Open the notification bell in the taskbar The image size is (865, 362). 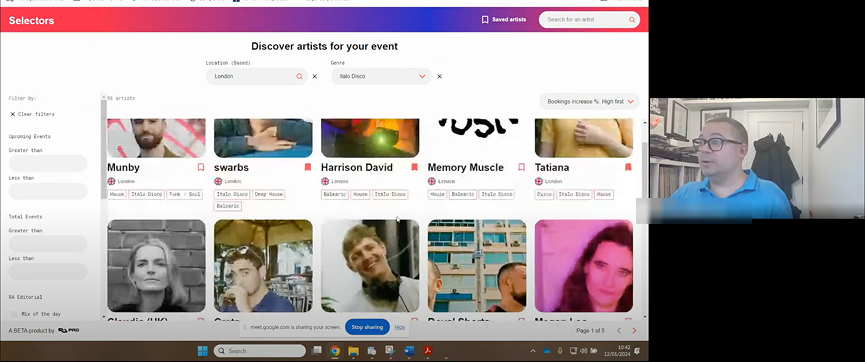(637, 350)
